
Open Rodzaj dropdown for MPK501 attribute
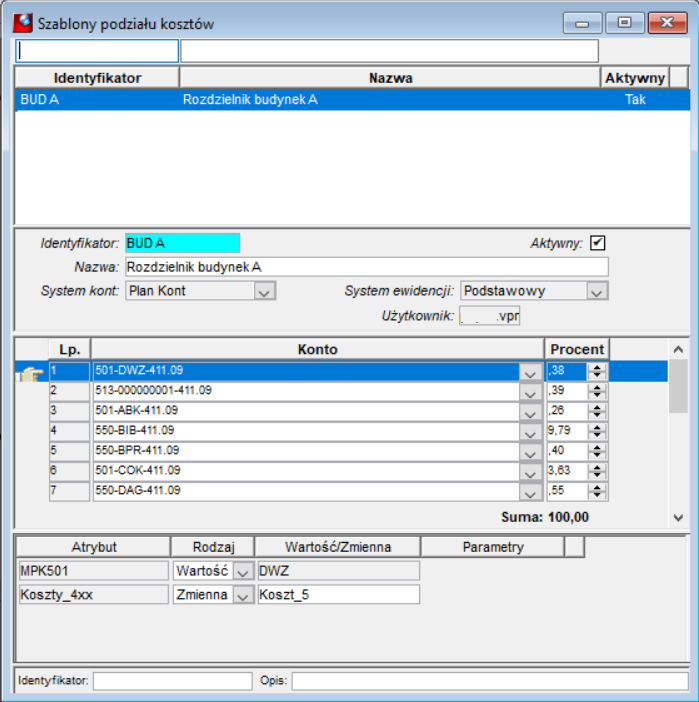tap(243, 571)
